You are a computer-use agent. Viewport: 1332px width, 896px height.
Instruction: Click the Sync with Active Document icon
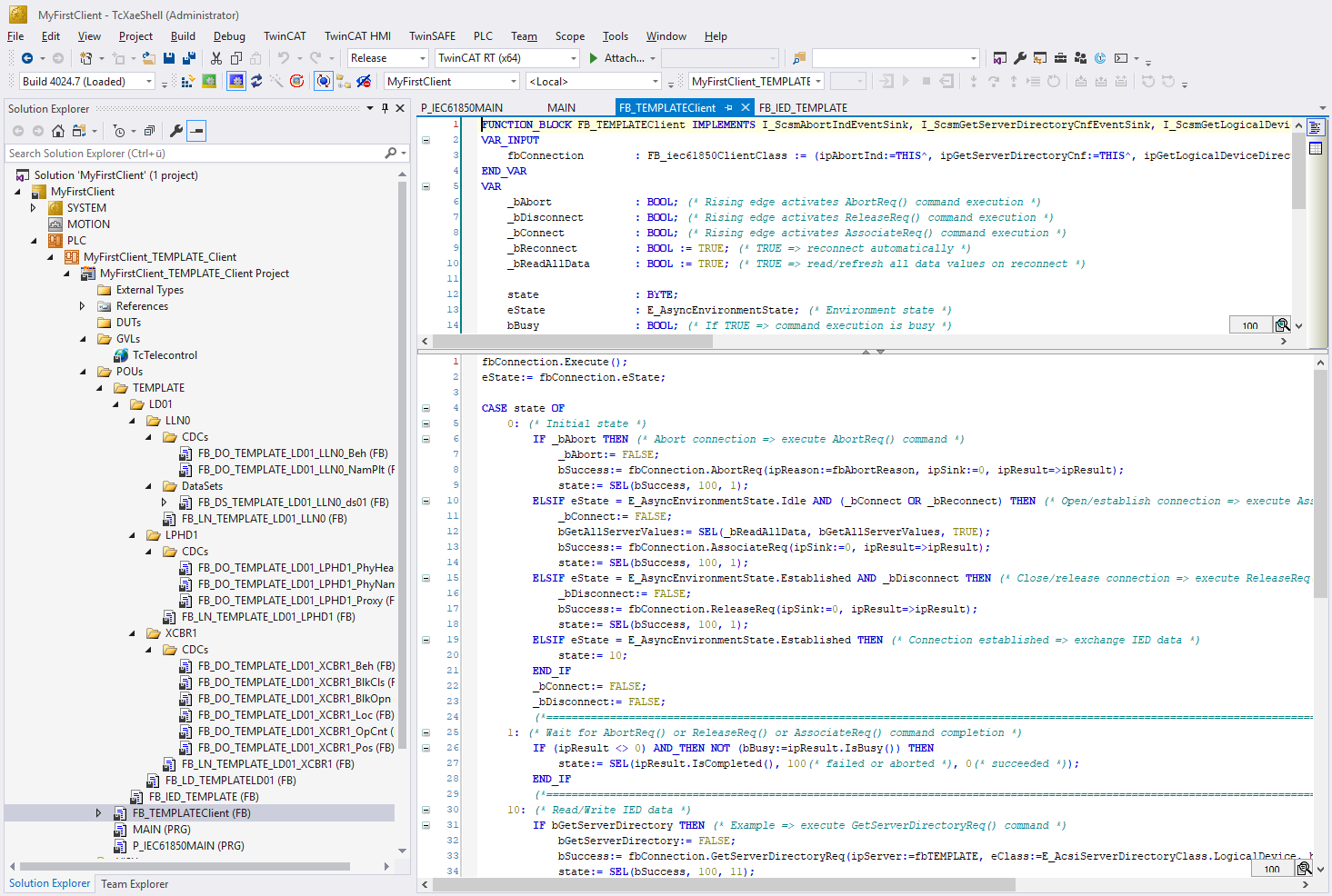[79, 131]
